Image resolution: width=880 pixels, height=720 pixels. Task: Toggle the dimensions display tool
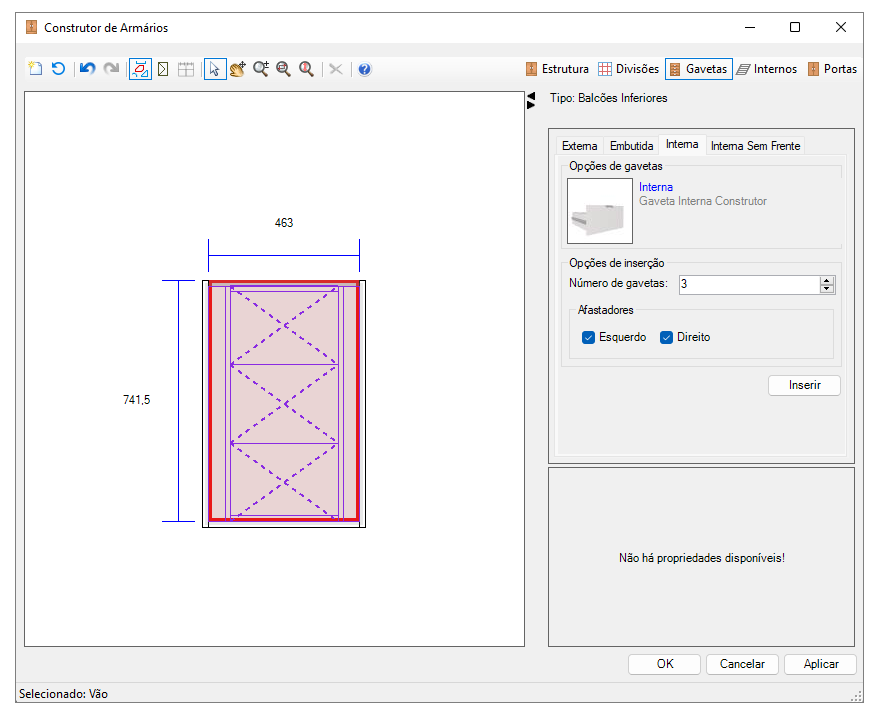[x=140, y=69]
